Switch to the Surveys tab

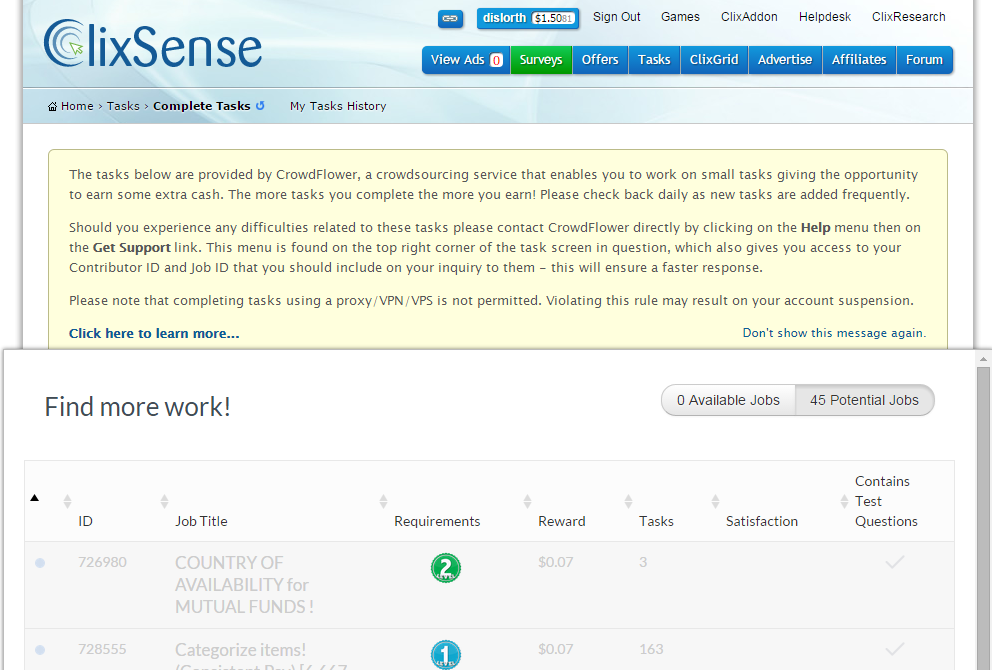pos(540,59)
